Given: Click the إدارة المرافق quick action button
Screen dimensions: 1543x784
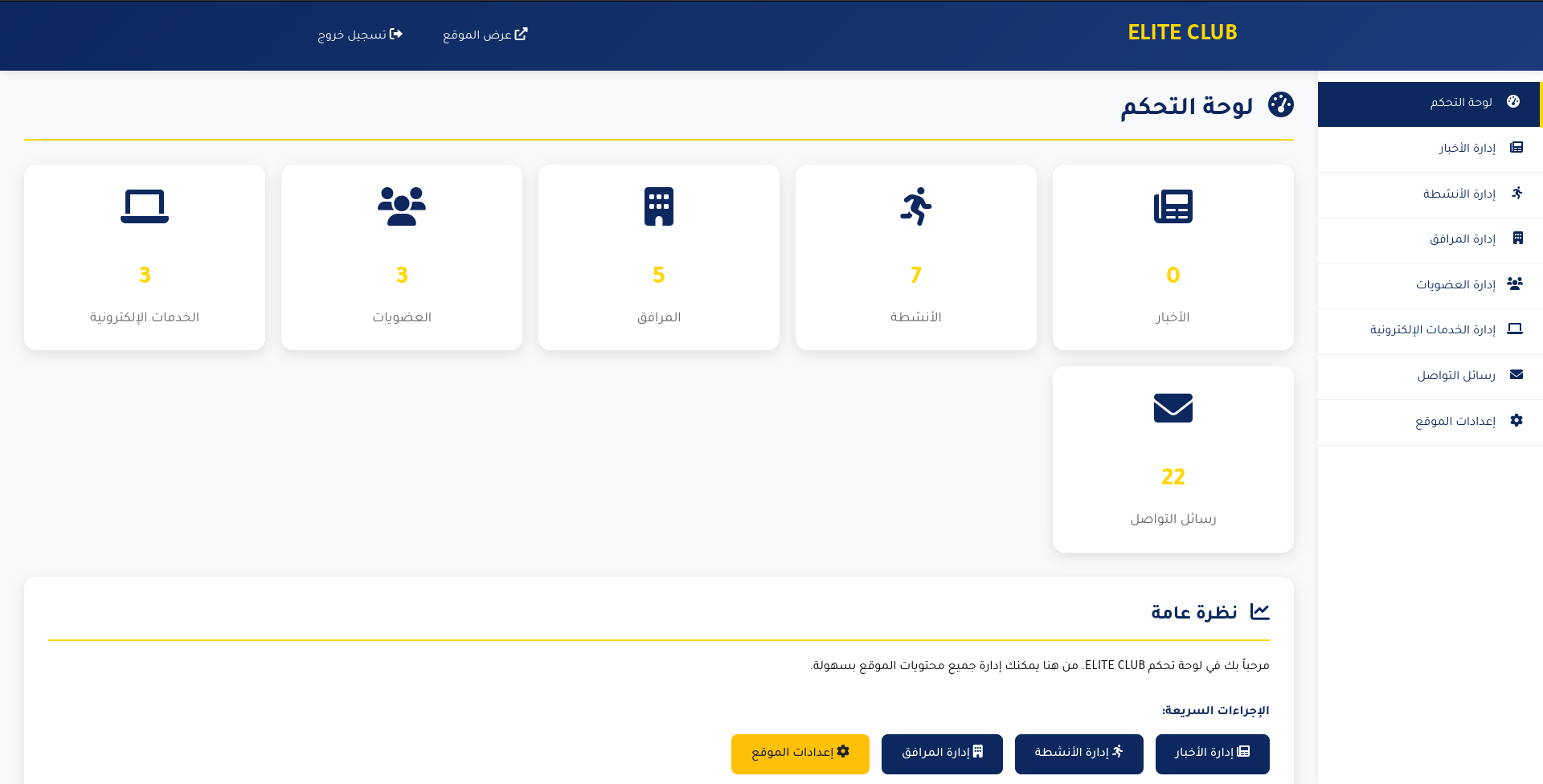Looking at the screenshot, I should coord(942,754).
